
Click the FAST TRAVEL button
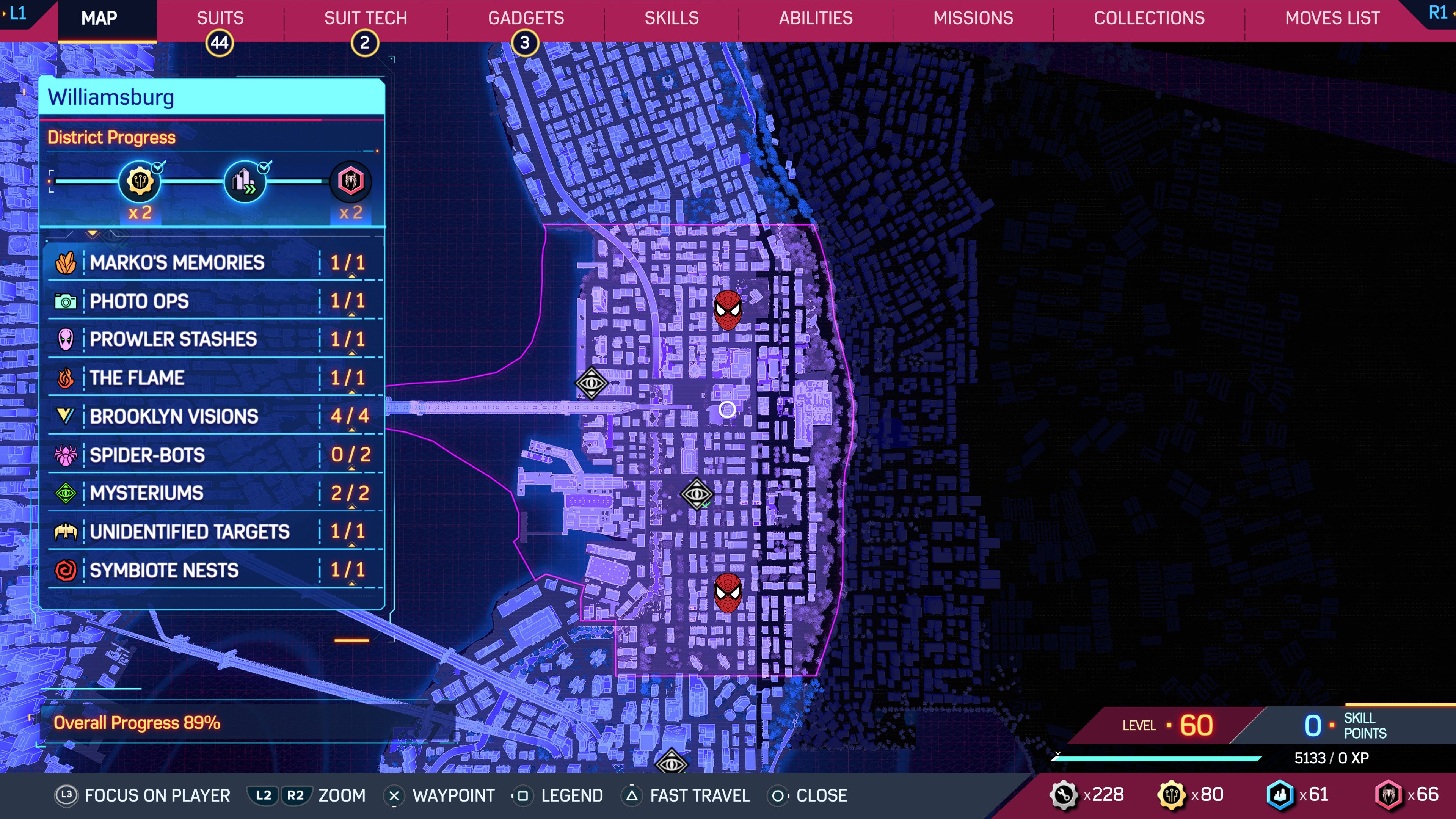(686, 796)
